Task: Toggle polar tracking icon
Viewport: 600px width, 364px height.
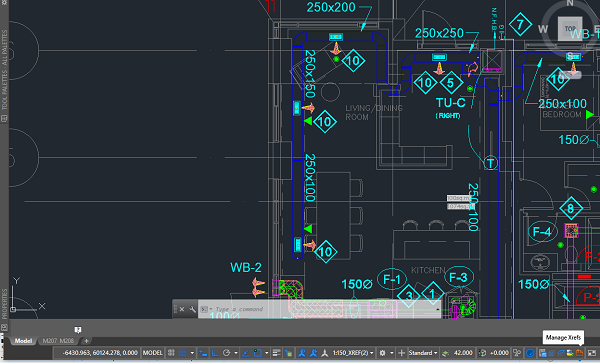Action: click(x=227, y=353)
